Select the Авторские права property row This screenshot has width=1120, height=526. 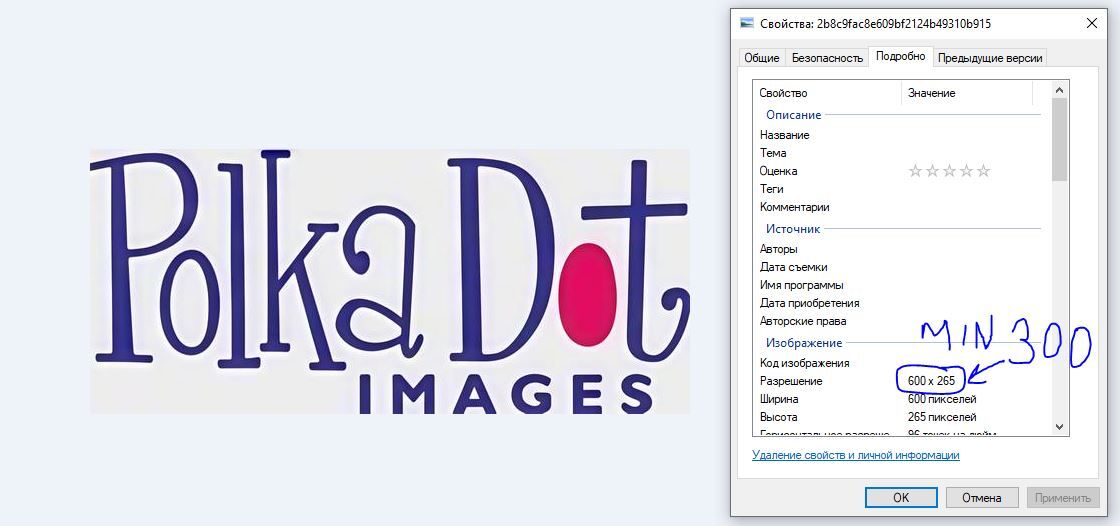pyautogui.click(x=902, y=321)
